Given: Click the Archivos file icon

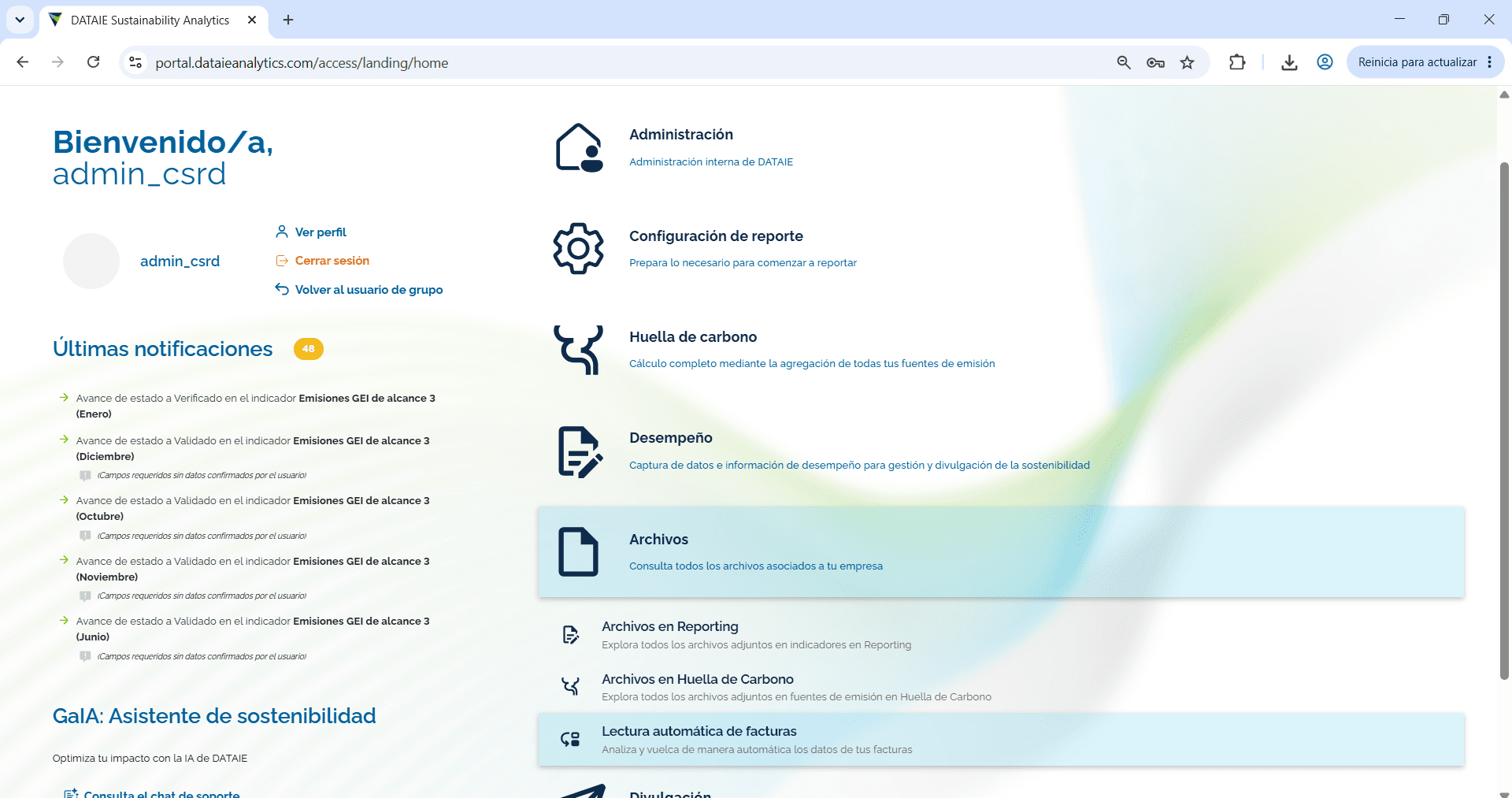Looking at the screenshot, I should click(579, 551).
